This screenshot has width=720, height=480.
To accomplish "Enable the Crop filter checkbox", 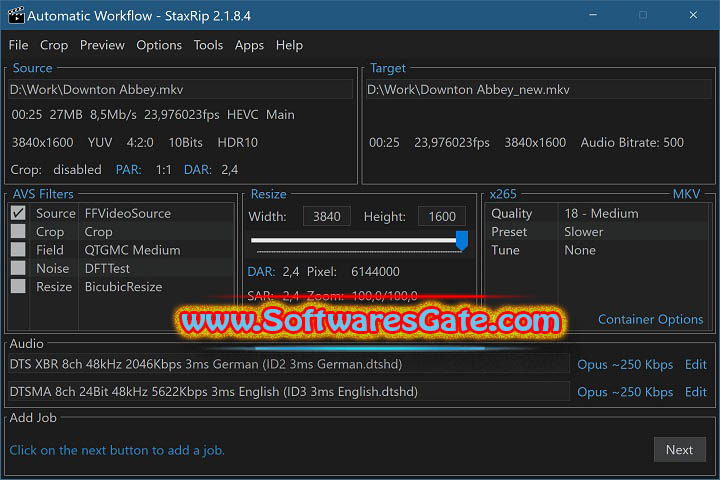I will [x=18, y=231].
